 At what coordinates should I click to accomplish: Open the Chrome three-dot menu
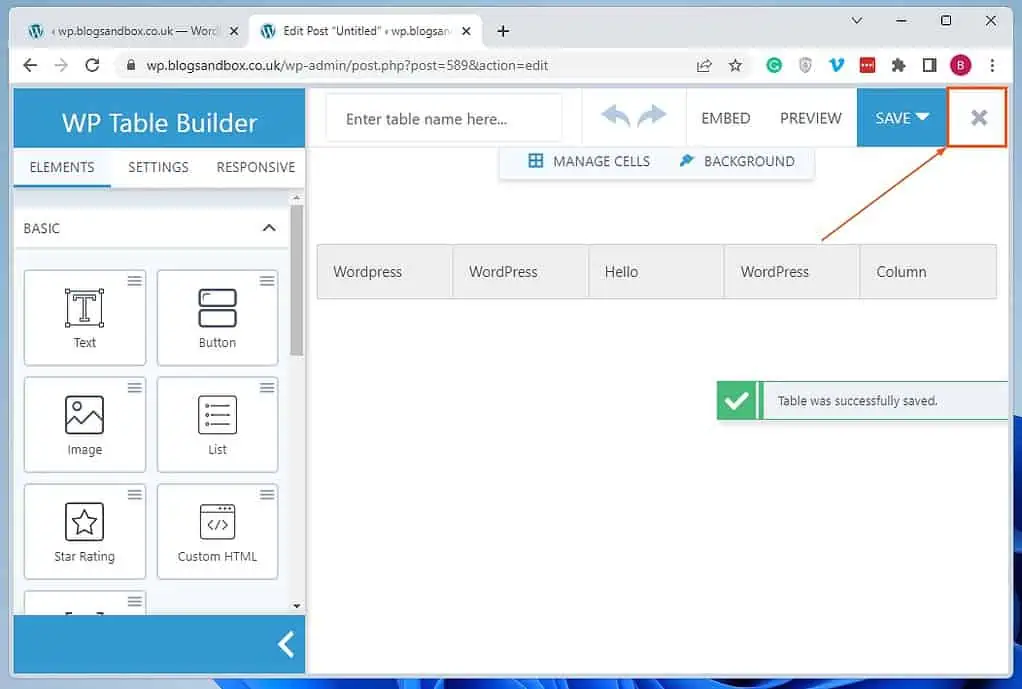(x=992, y=65)
